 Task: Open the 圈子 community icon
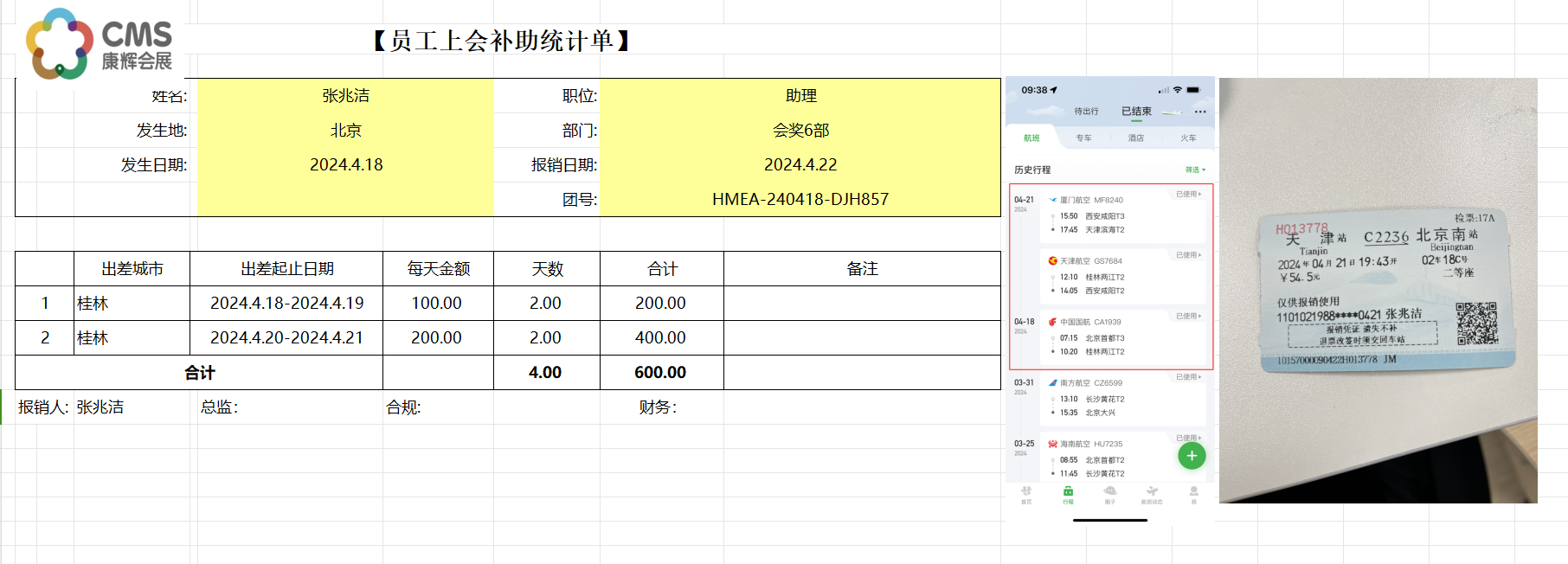pos(1109,494)
